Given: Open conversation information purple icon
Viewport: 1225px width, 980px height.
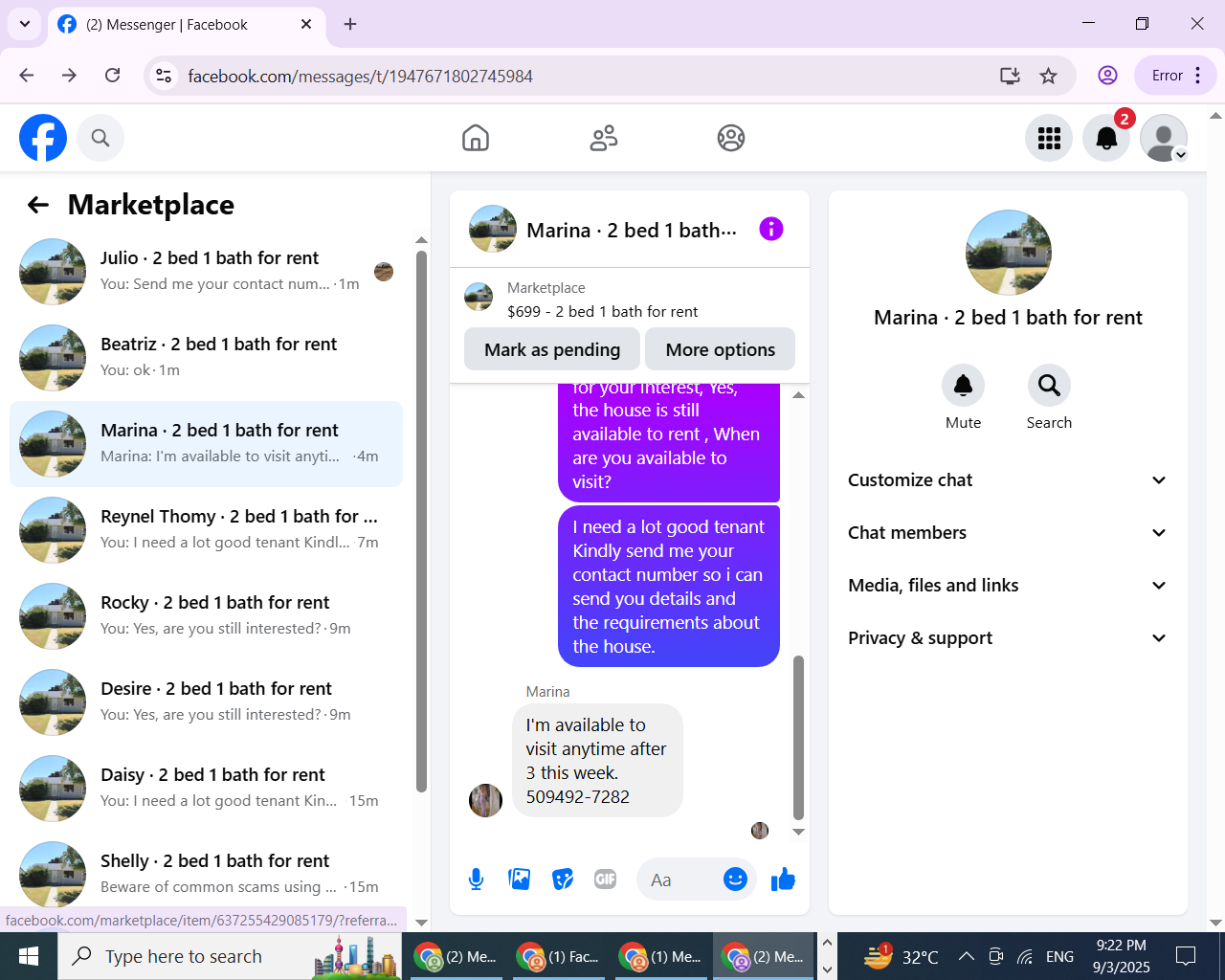Looking at the screenshot, I should point(771,229).
